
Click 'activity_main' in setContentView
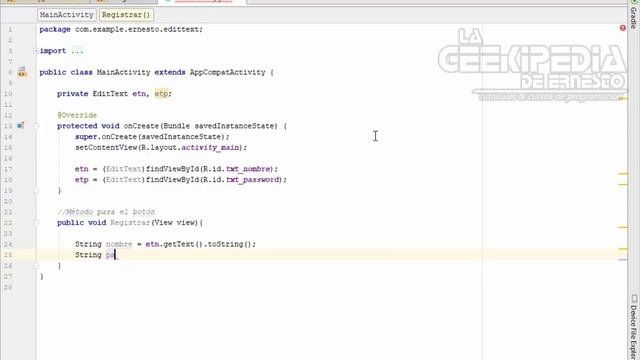210,148
